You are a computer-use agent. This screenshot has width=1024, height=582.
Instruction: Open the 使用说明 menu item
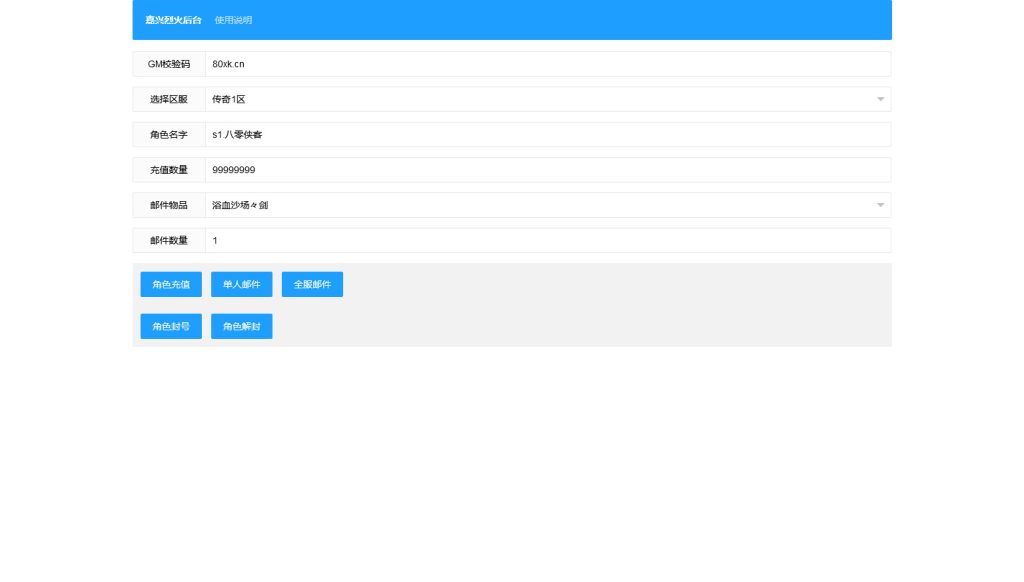pos(233,20)
